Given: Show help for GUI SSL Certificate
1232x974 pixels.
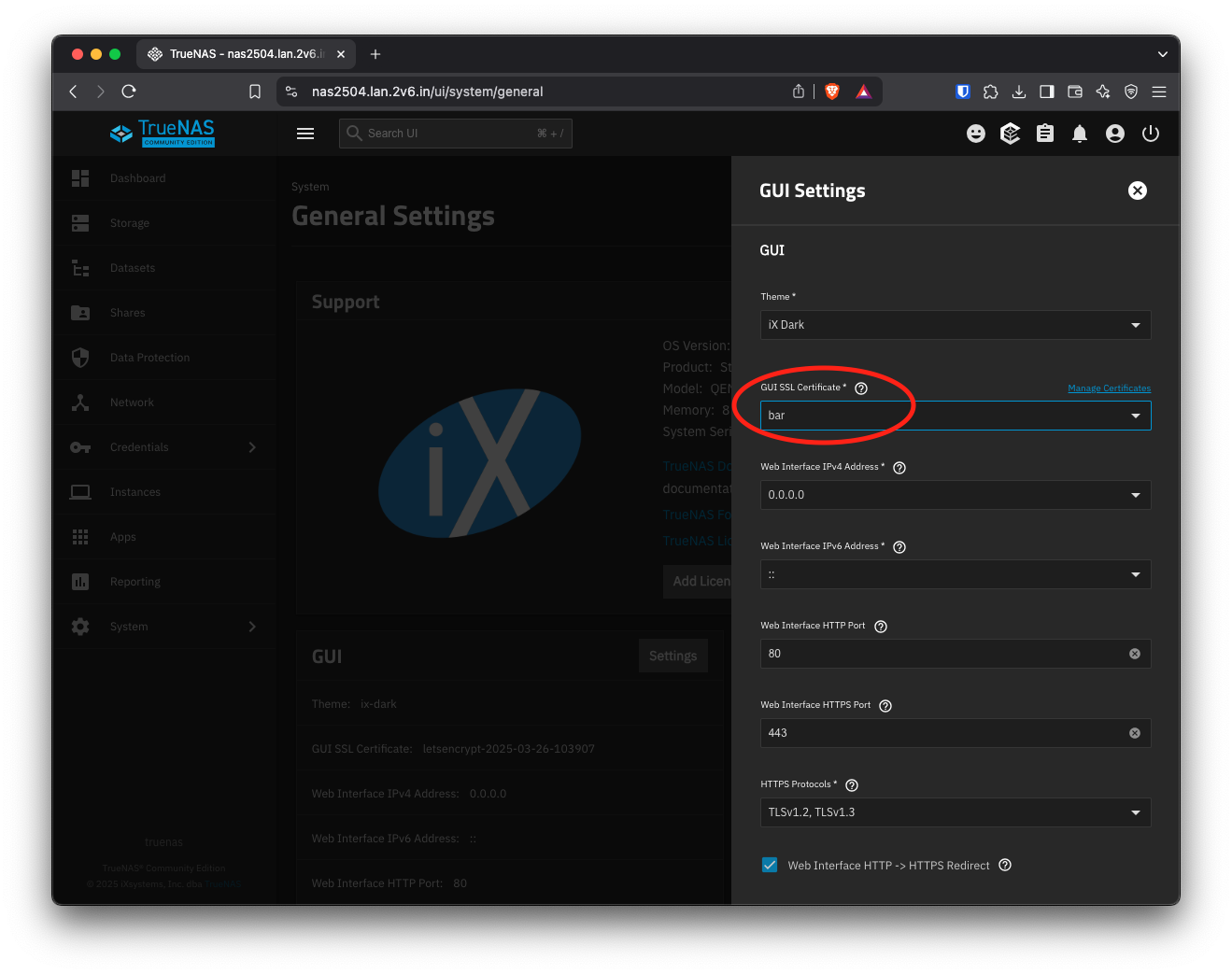Looking at the screenshot, I should tap(861, 388).
